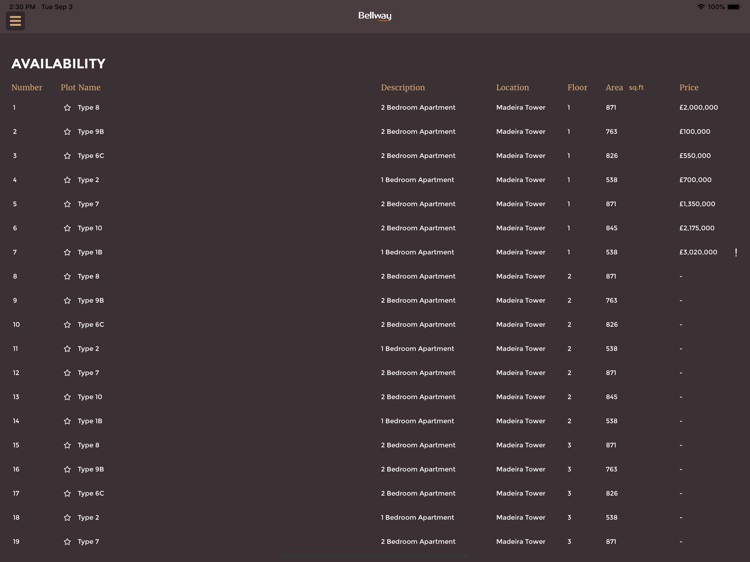Click area 826 in row 10
This screenshot has height=562, width=750.
coord(612,324)
